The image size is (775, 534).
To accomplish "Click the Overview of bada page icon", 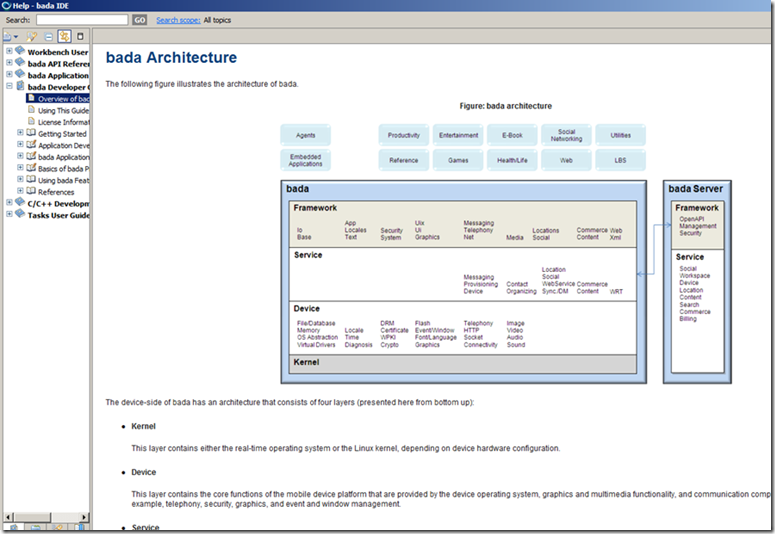I will pyautogui.click(x=32, y=98).
